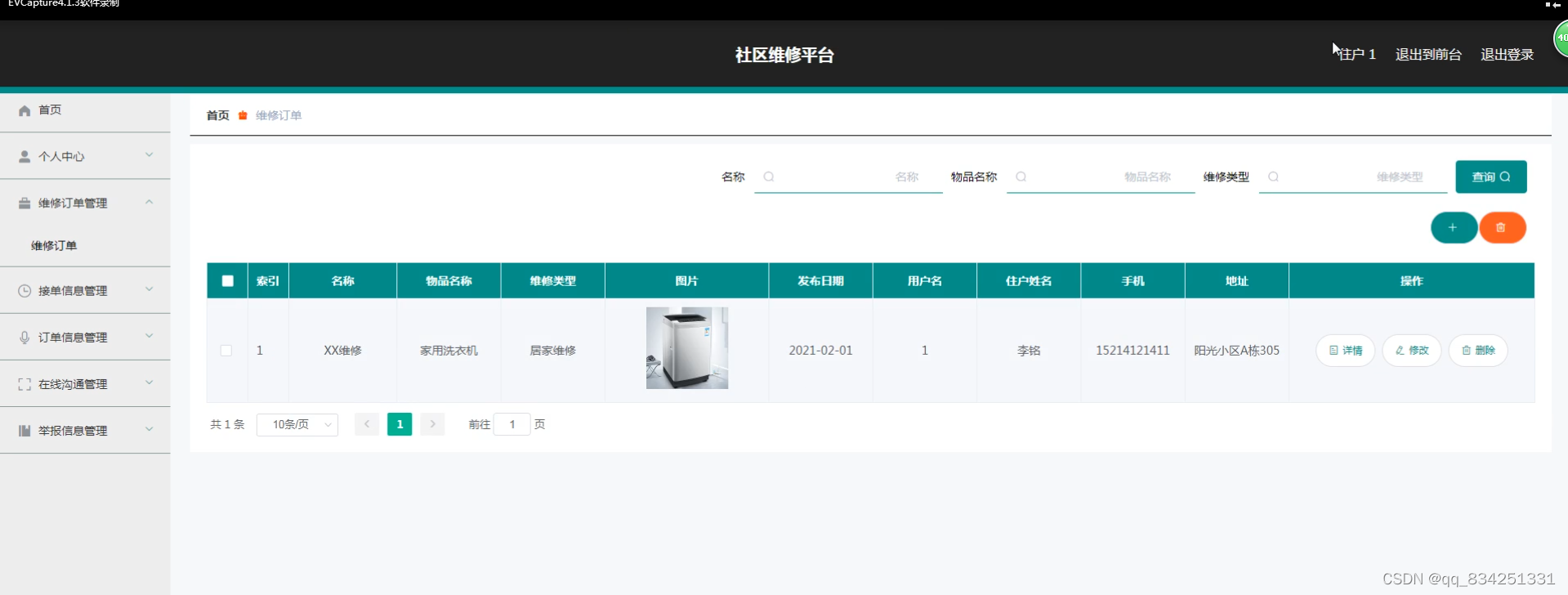
Task: Click the search icon in the 维修类型 field
Action: pos(1273,177)
